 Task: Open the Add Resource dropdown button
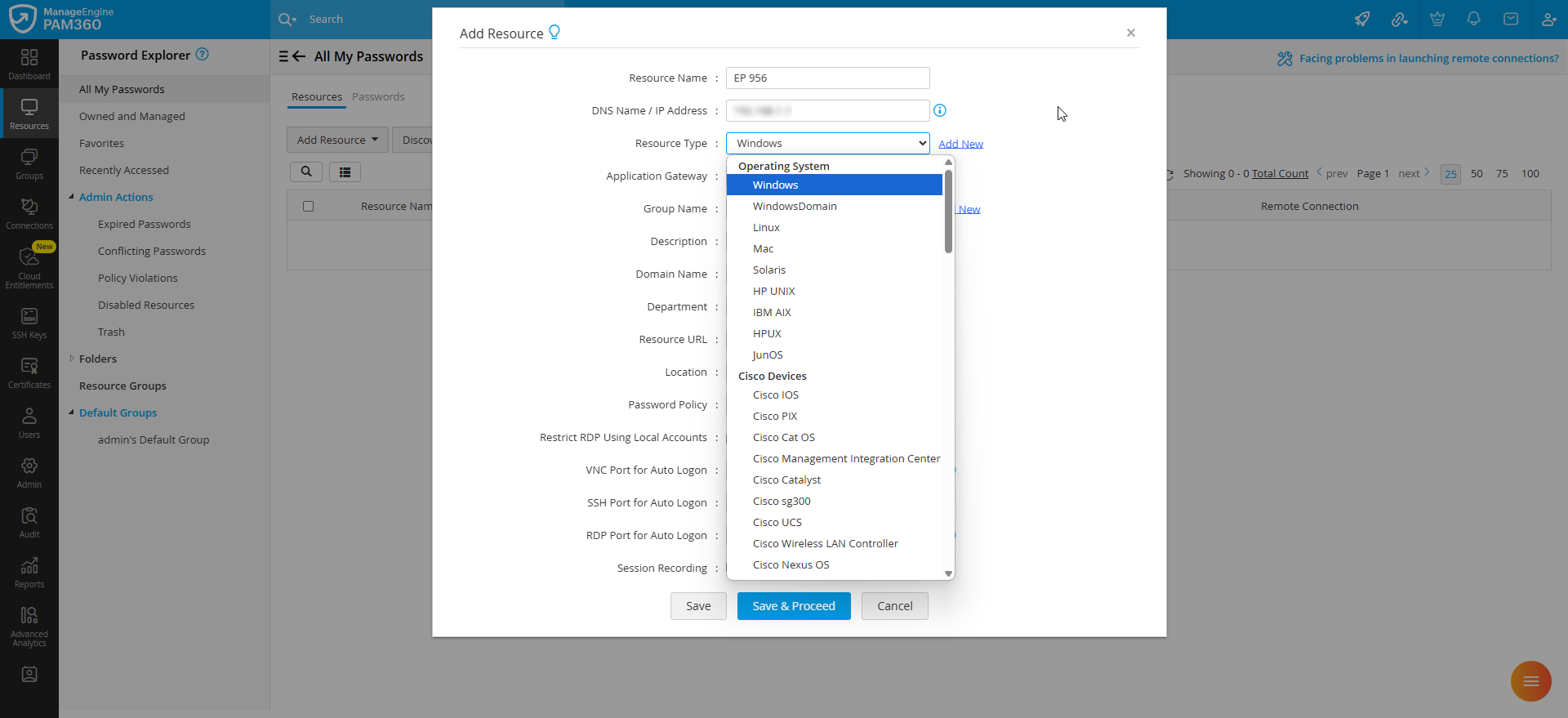(x=337, y=140)
